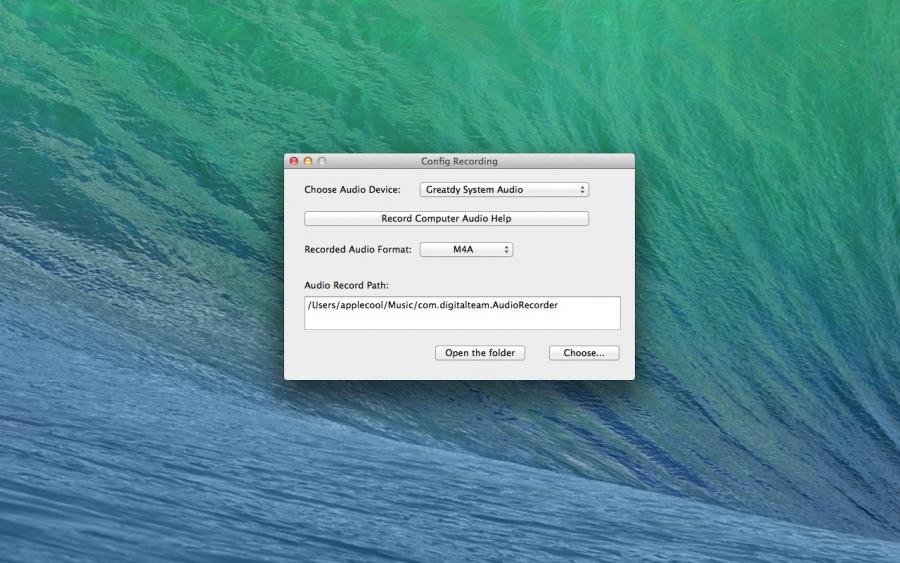Open the Choose Audio Device dropdown
Viewport: 900px width, 563px height.
(x=504, y=189)
